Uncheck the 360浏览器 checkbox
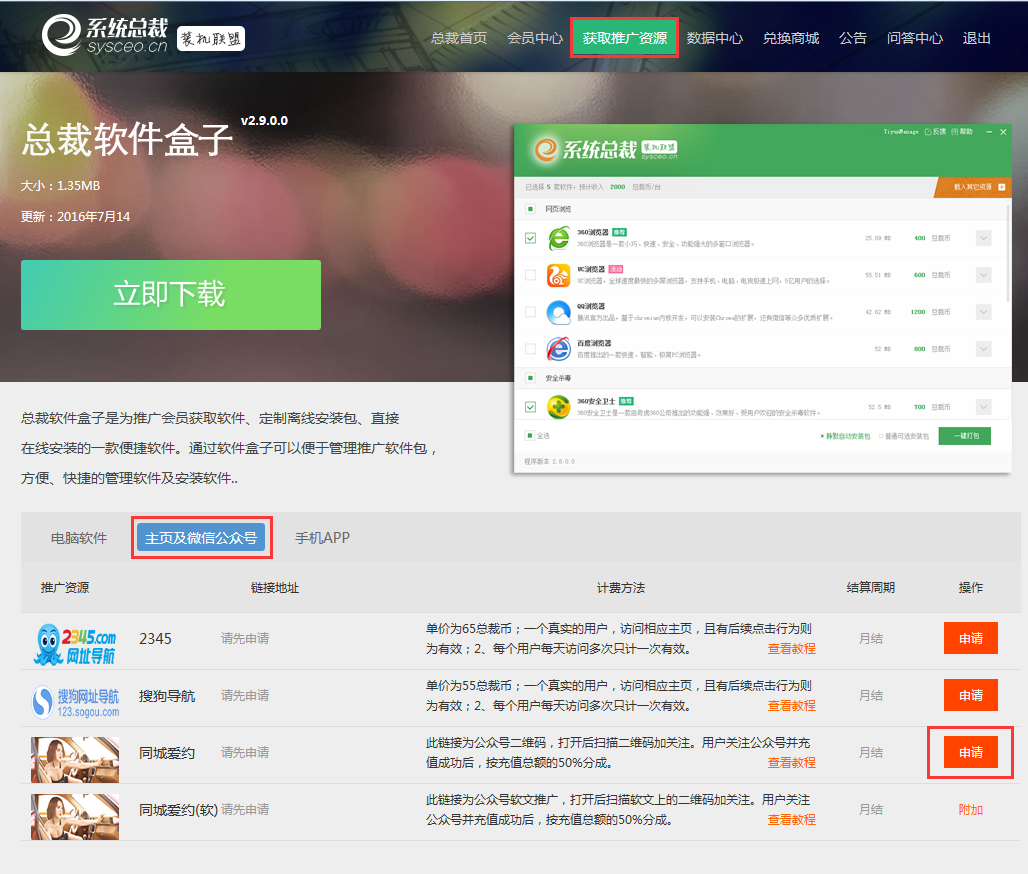 point(530,238)
